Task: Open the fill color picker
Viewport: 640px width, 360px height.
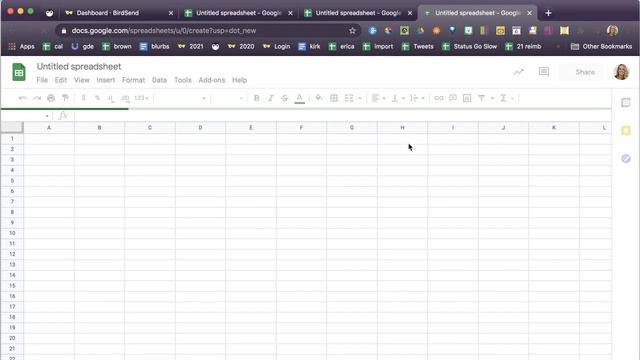Action: (319, 98)
